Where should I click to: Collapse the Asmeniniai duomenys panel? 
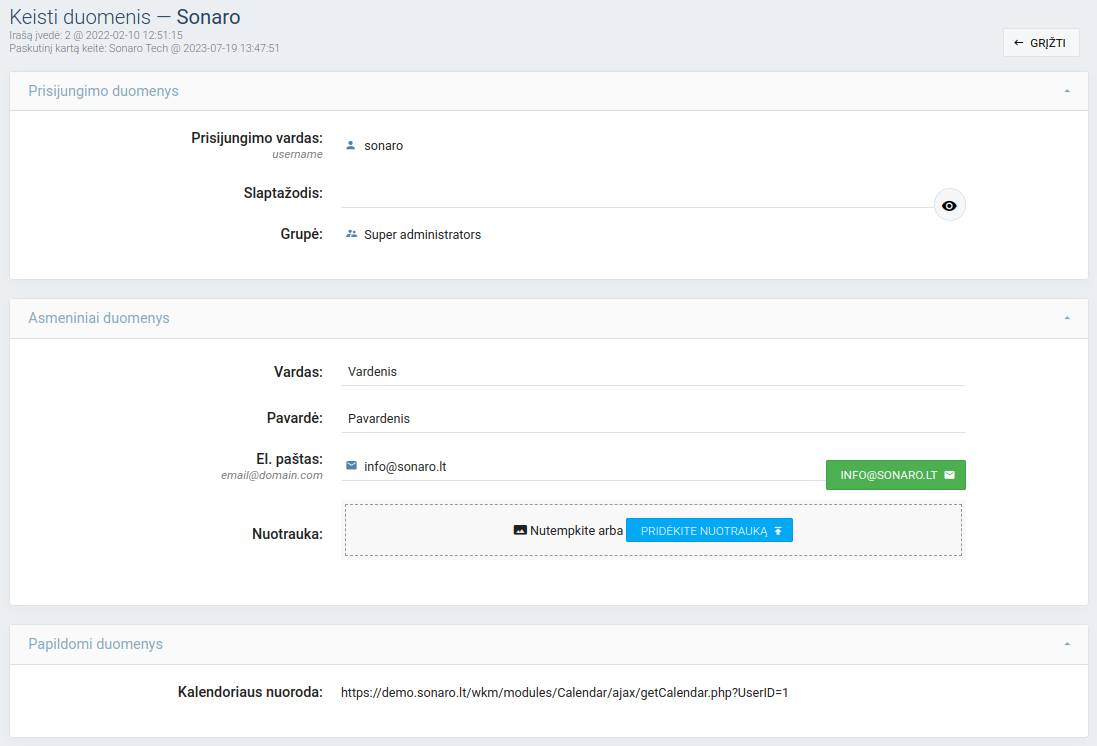(1067, 318)
